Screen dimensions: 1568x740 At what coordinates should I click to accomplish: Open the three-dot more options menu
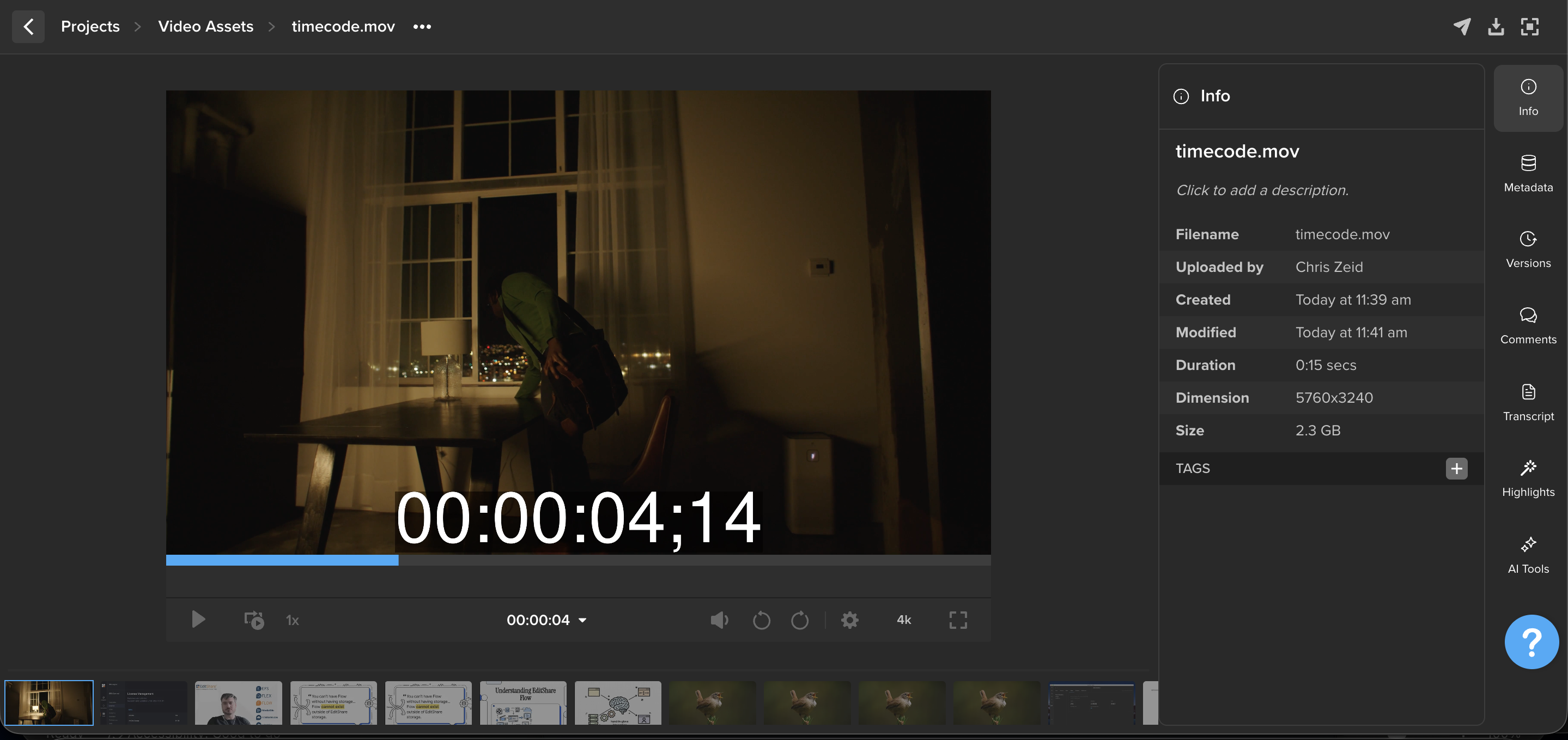point(422,27)
